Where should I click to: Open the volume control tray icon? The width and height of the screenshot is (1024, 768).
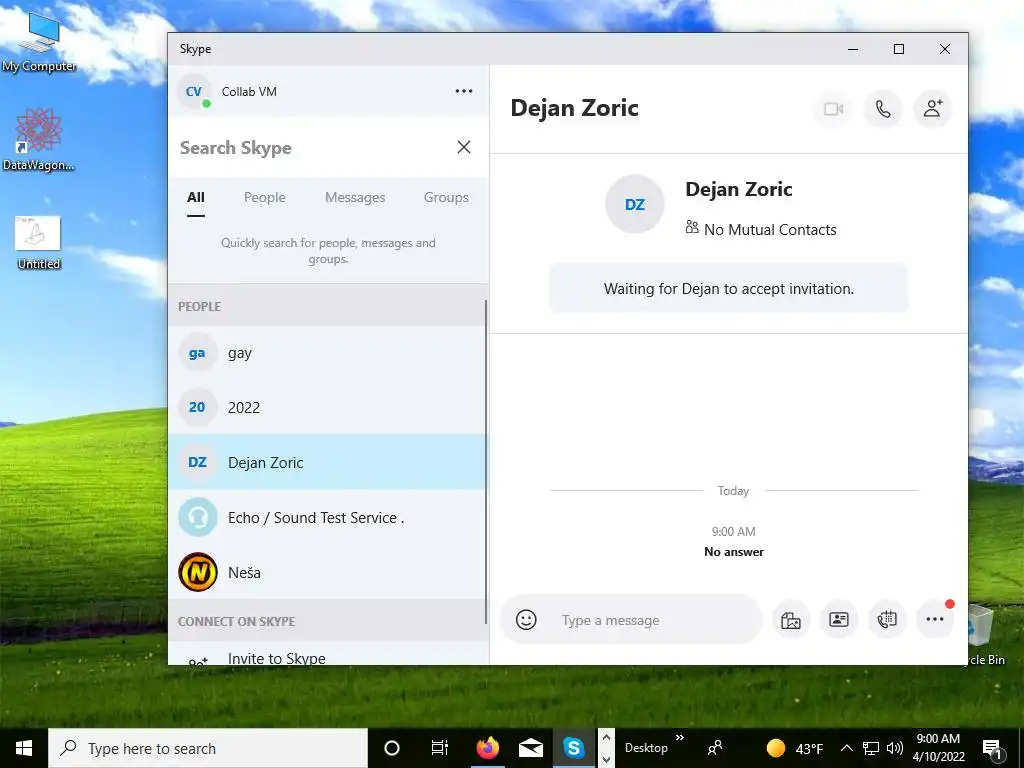[x=895, y=748]
